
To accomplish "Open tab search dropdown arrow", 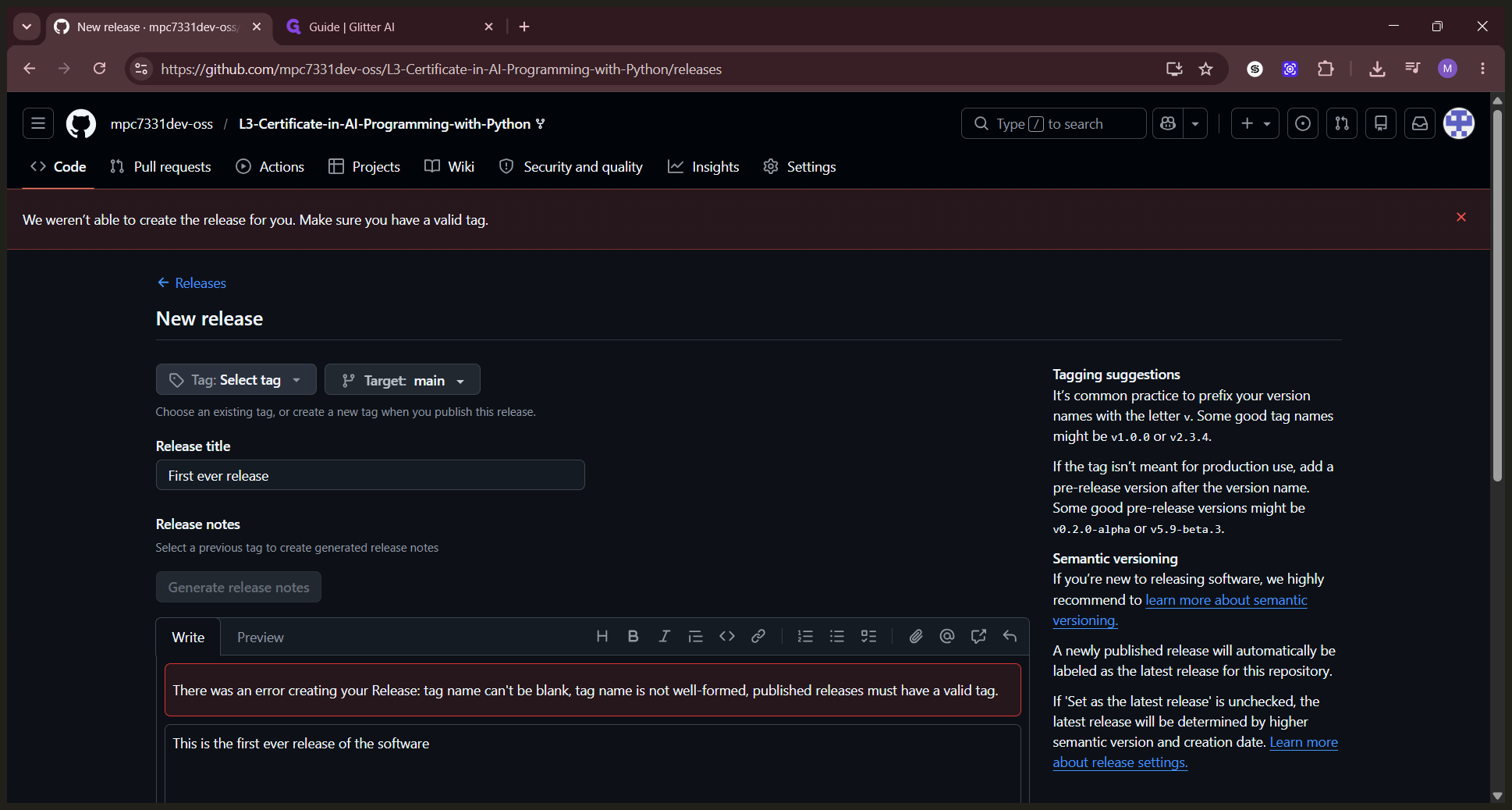I will pyautogui.click(x=27, y=27).
